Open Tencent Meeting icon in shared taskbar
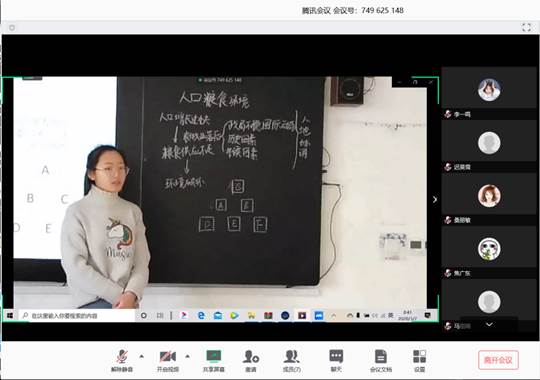The image size is (540, 380). [x=319, y=316]
